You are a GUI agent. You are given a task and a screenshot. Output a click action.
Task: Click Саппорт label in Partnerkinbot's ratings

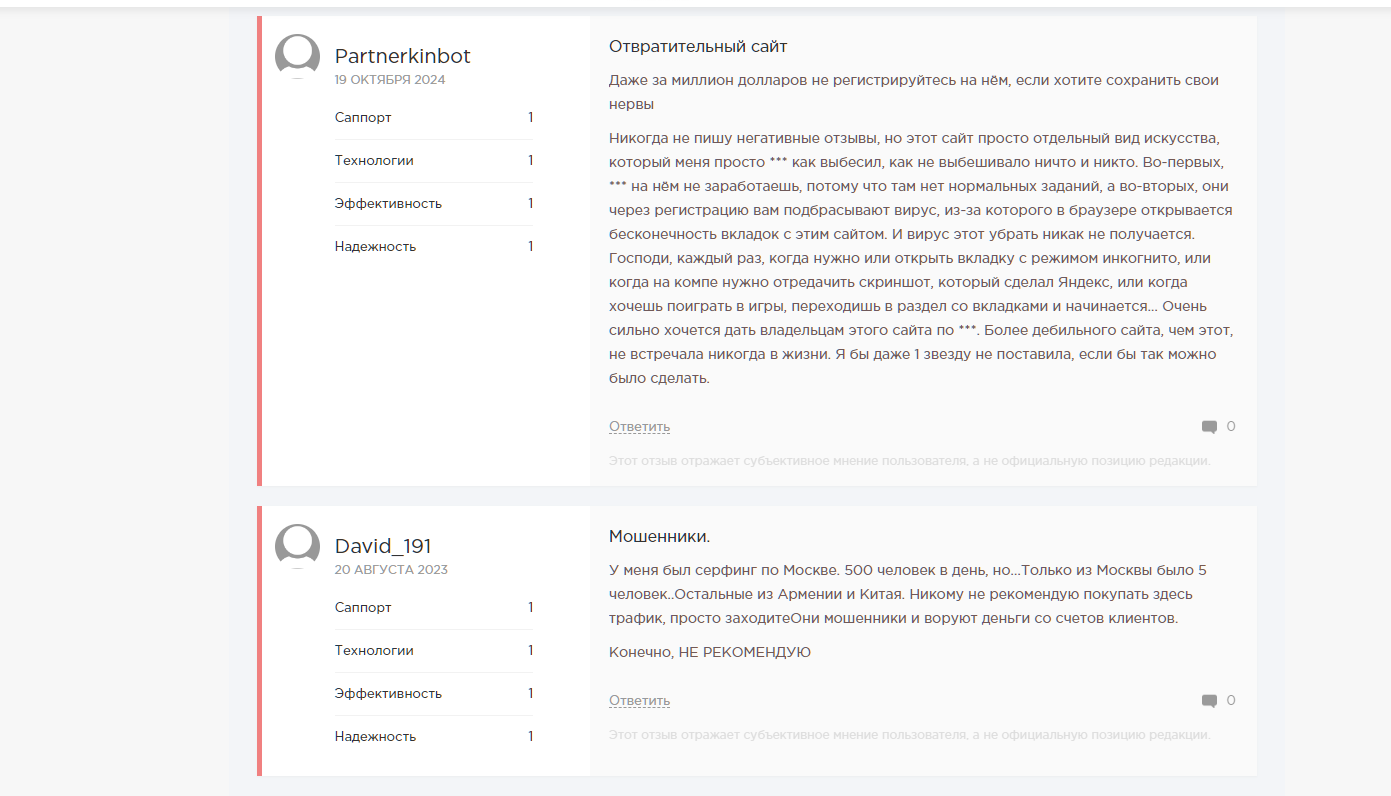pyautogui.click(x=363, y=118)
